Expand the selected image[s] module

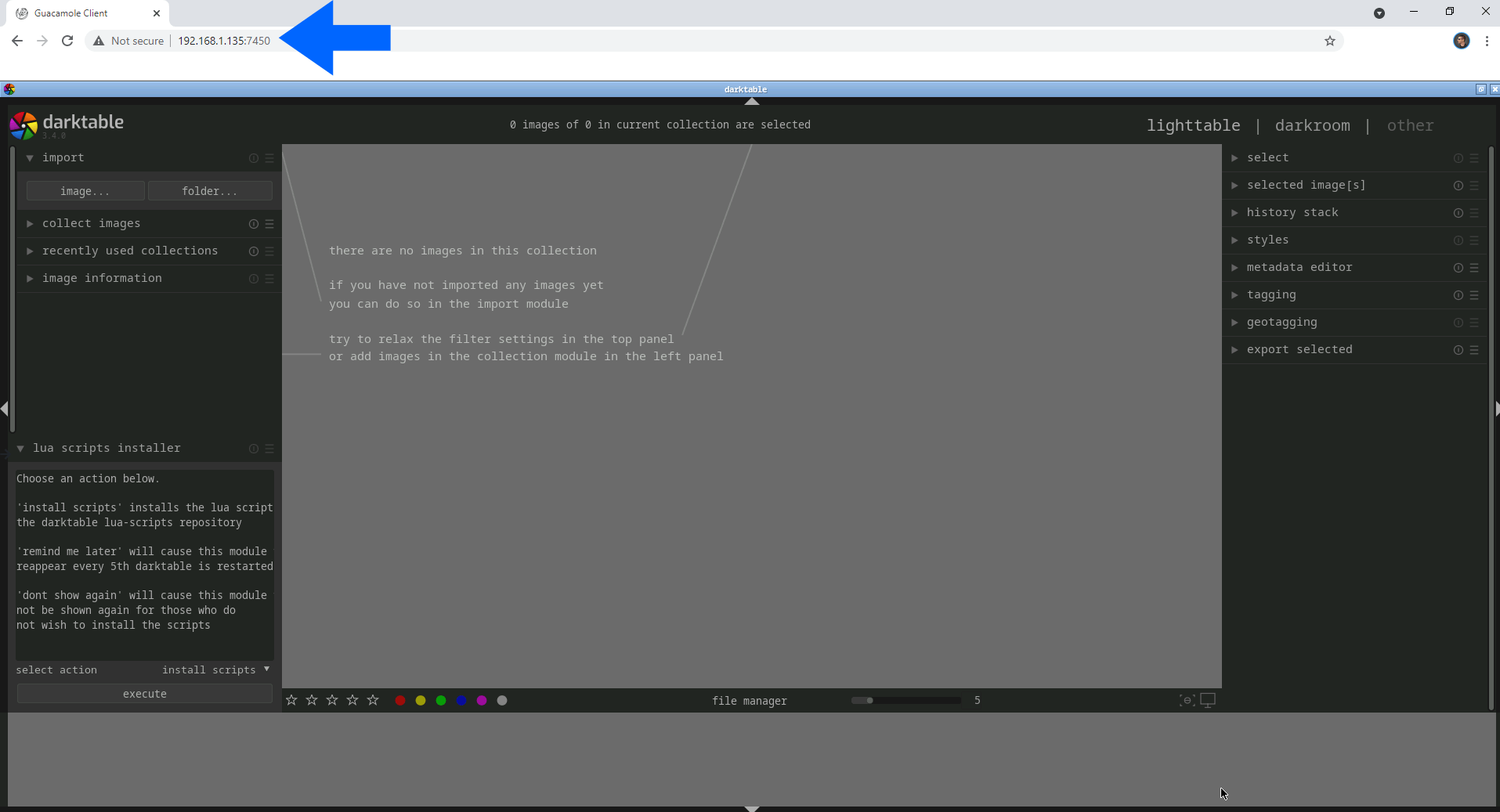tap(1234, 186)
